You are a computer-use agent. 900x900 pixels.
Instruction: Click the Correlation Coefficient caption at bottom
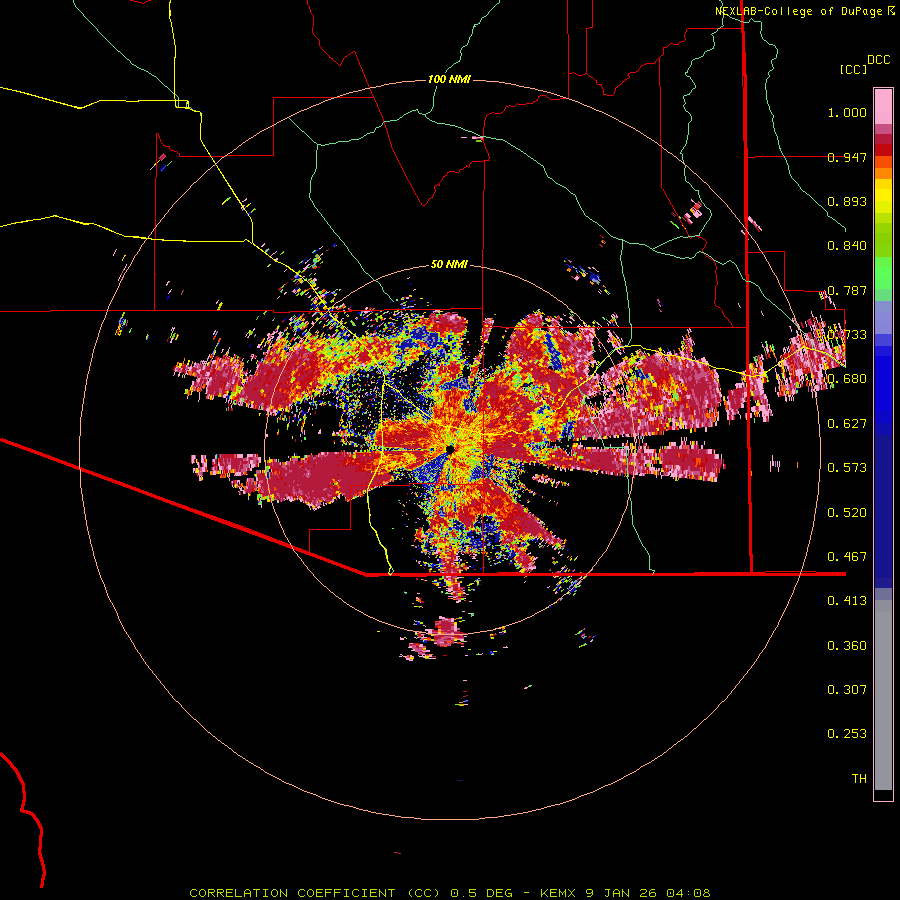(449, 893)
